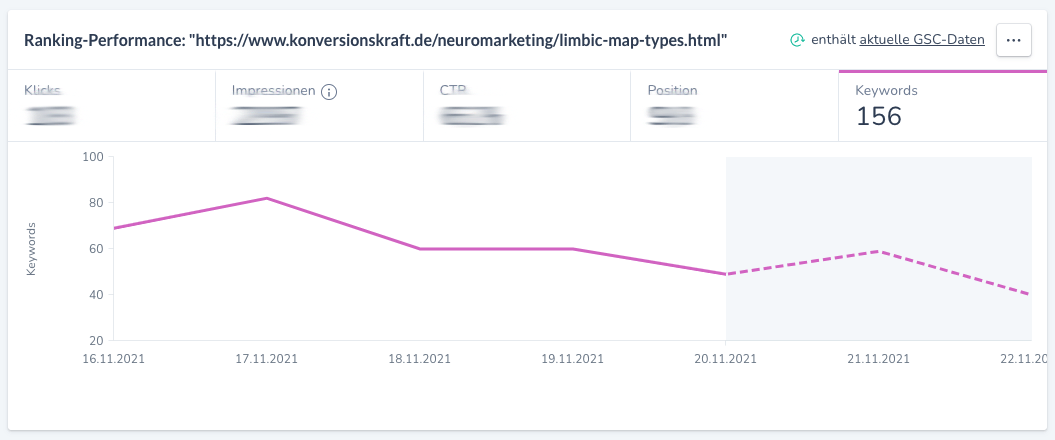Click the Keywords count value 156

click(879, 117)
